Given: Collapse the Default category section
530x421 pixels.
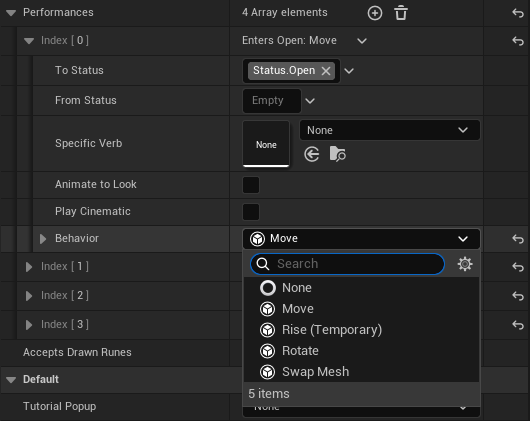Looking at the screenshot, I should tap(11, 379).
